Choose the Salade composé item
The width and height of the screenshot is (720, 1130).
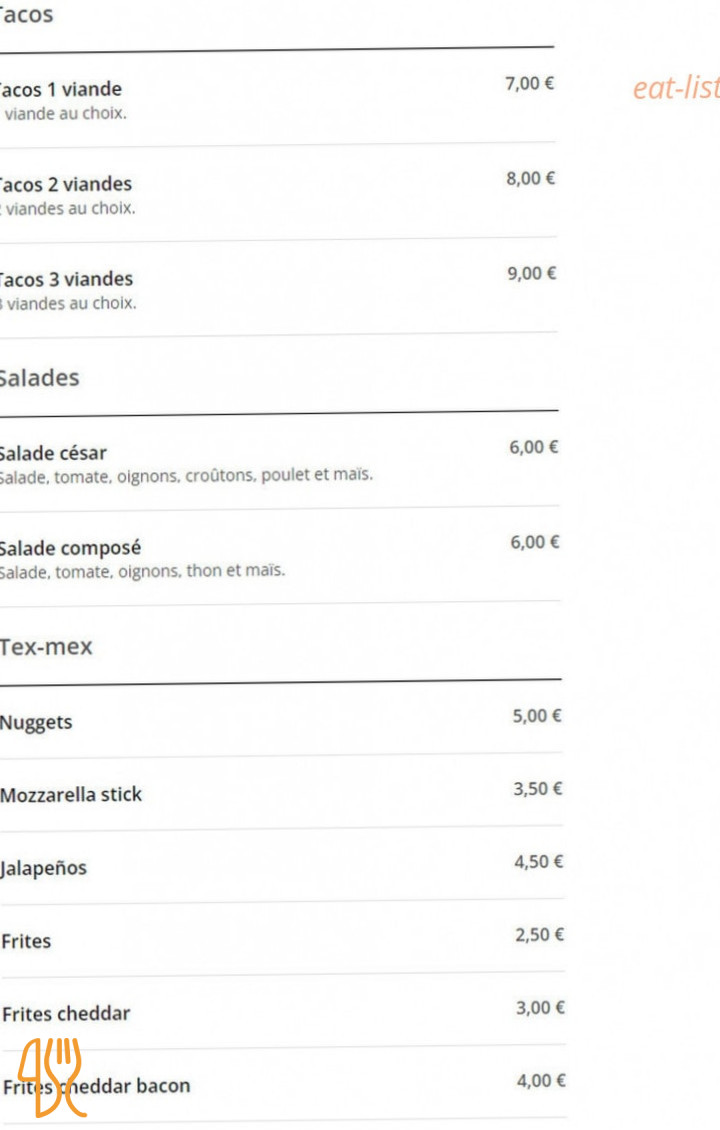point(70,548)
